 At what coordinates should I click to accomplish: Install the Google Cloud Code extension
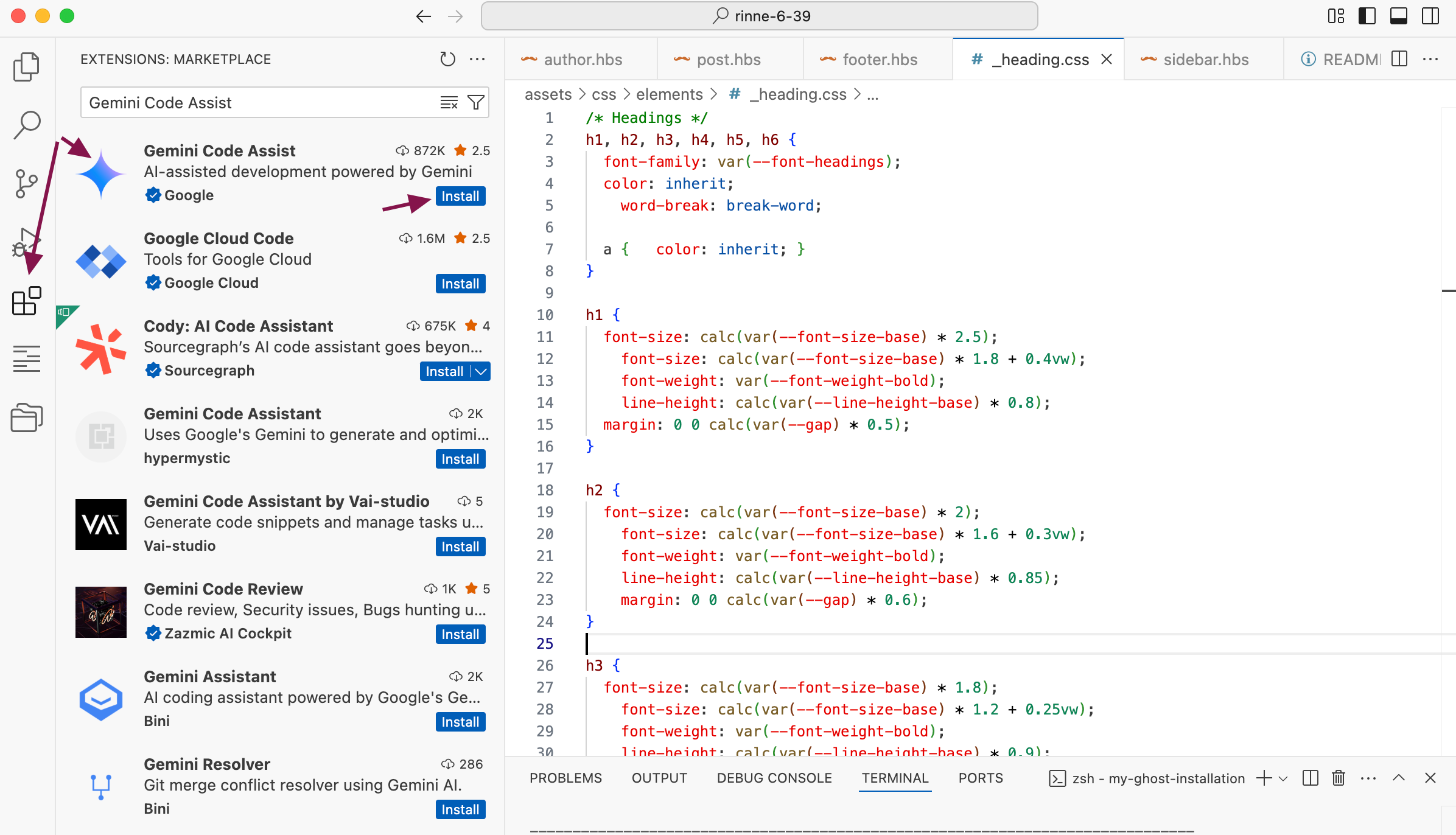click(460, 284)
